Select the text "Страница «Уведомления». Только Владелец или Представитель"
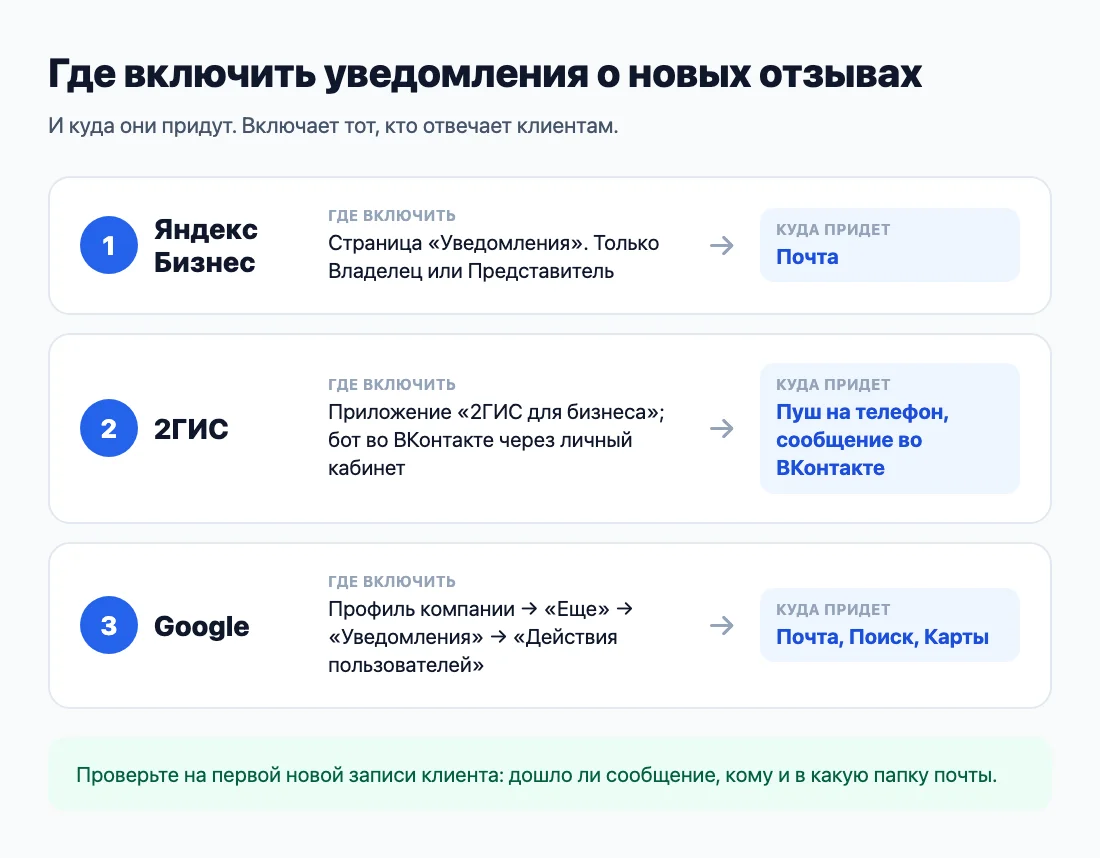The image size is (1100, 858). tap(493, 257)
